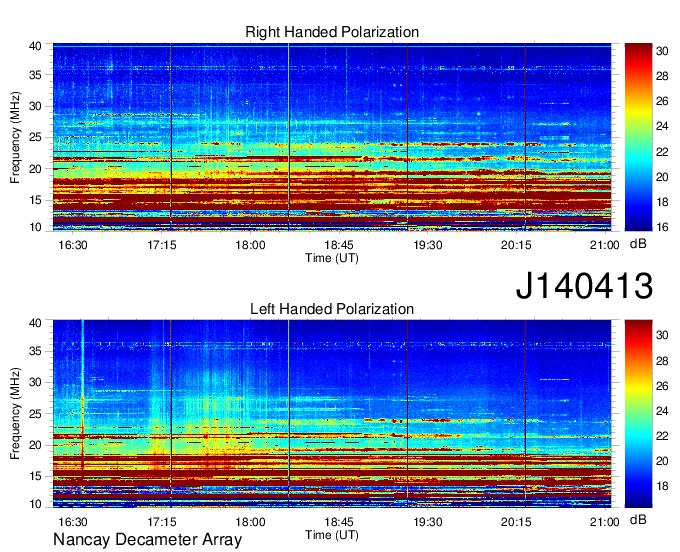Image resolution: width=680 pixels, height=552 pixels.
Task: Select the J140413 observation label
Action: (584, 286)
